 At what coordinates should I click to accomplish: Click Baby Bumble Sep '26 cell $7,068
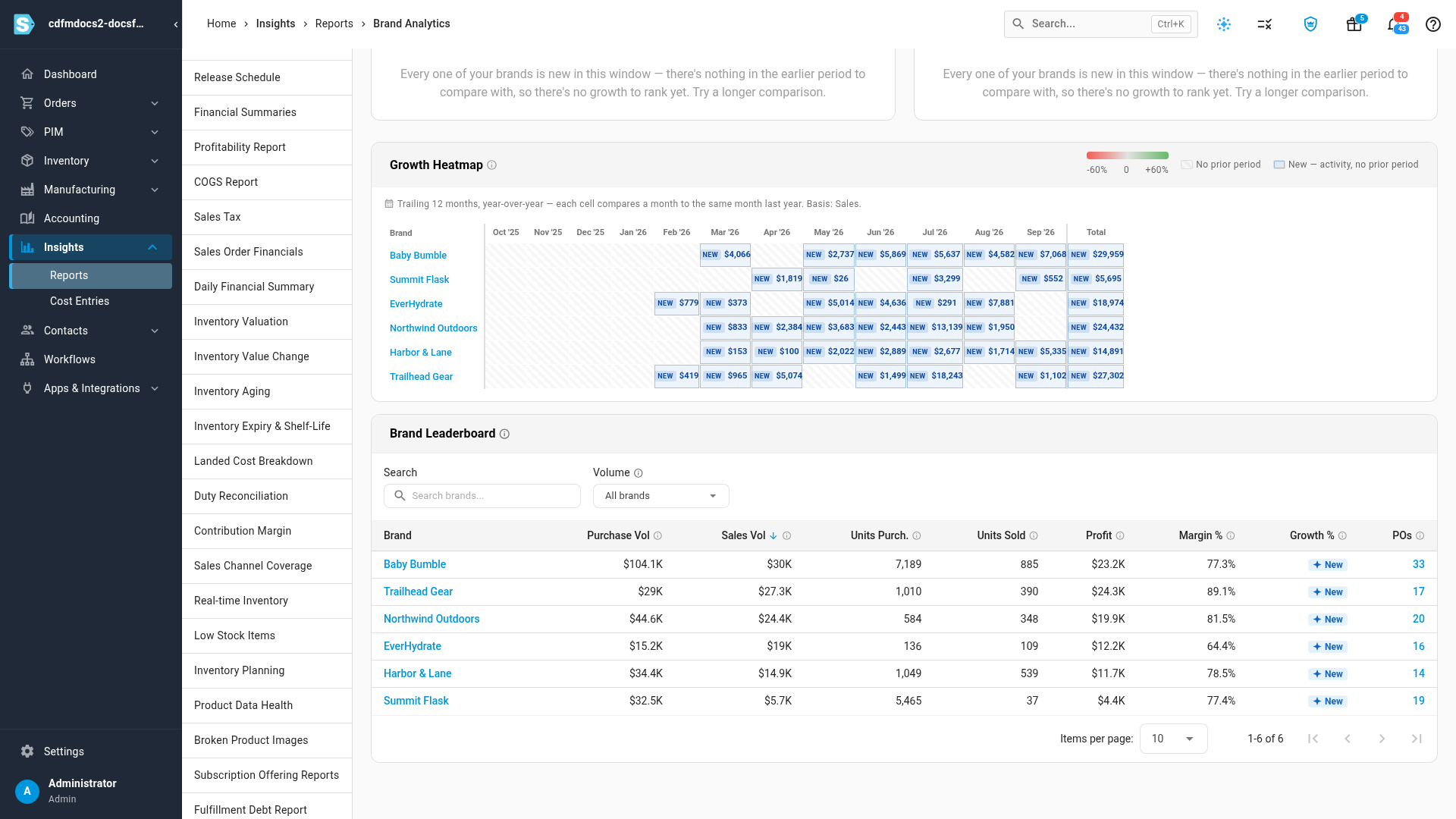1040,255
